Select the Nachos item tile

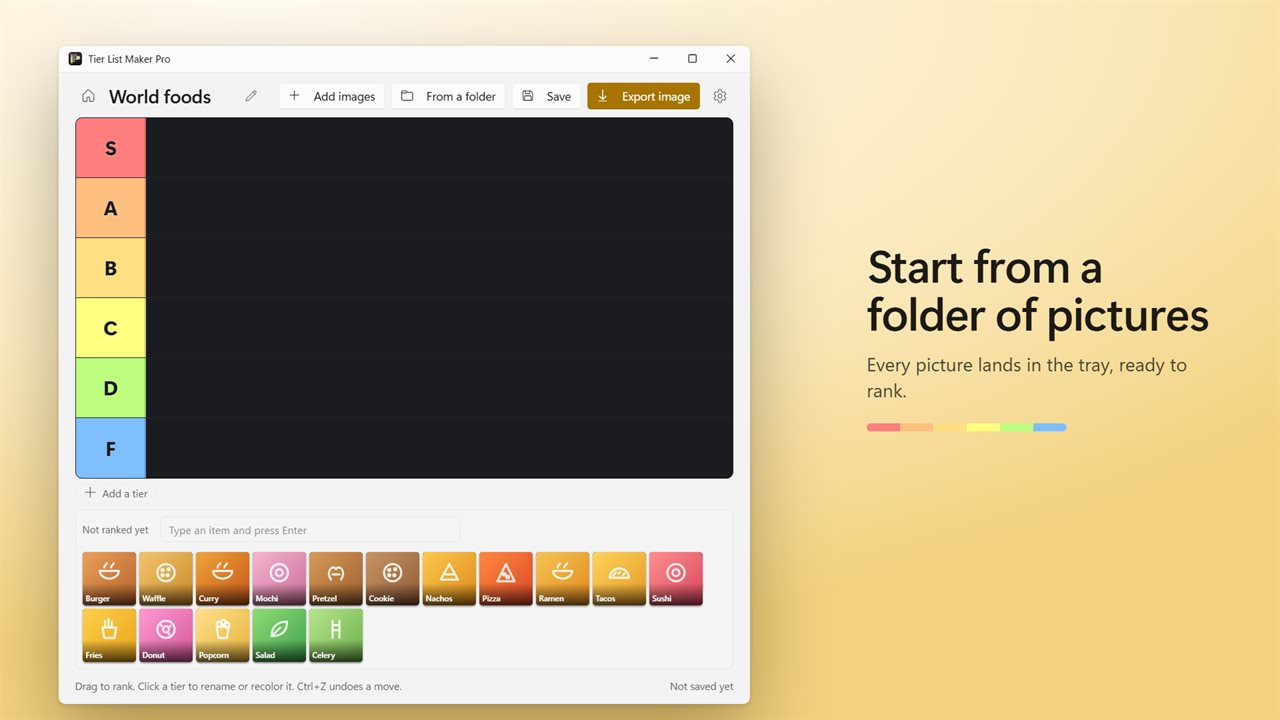pyautogui.click(x=449, y=579)
